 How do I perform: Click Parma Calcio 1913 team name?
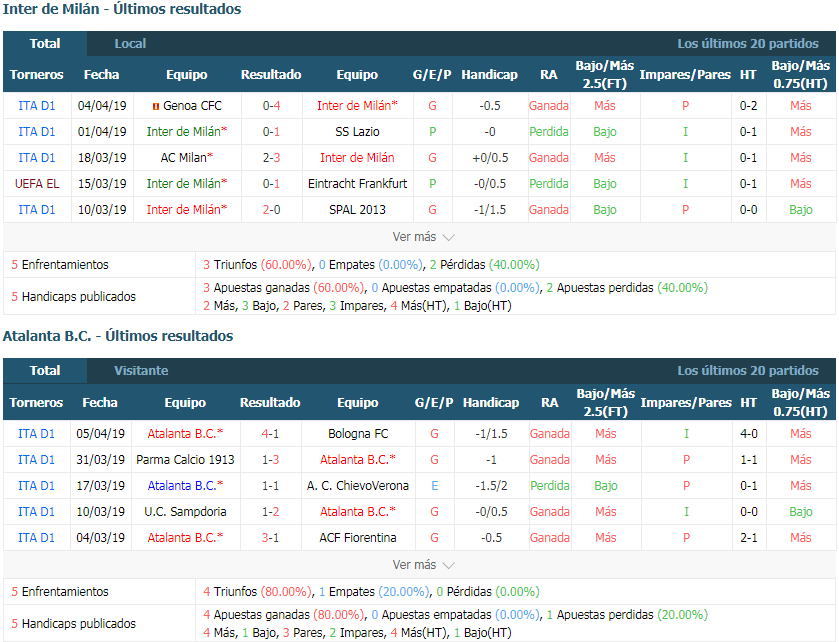coord(185,460)
